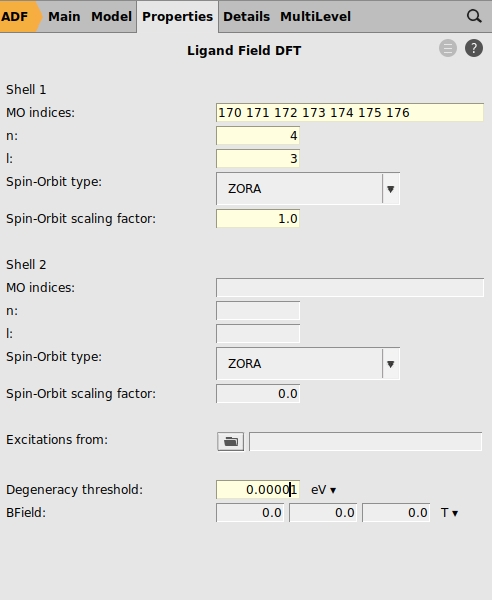Click Degeneracy threshold value field
Viewport: 492px width, 600px height.
[258, 489]
